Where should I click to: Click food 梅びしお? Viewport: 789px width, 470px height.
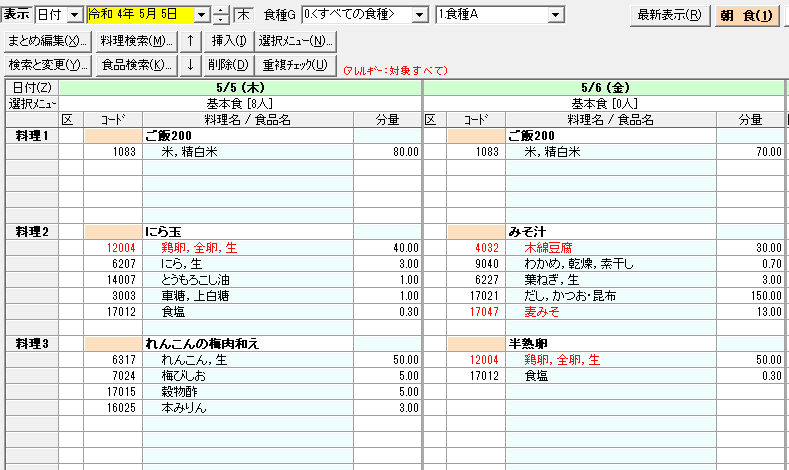(184, 376)
